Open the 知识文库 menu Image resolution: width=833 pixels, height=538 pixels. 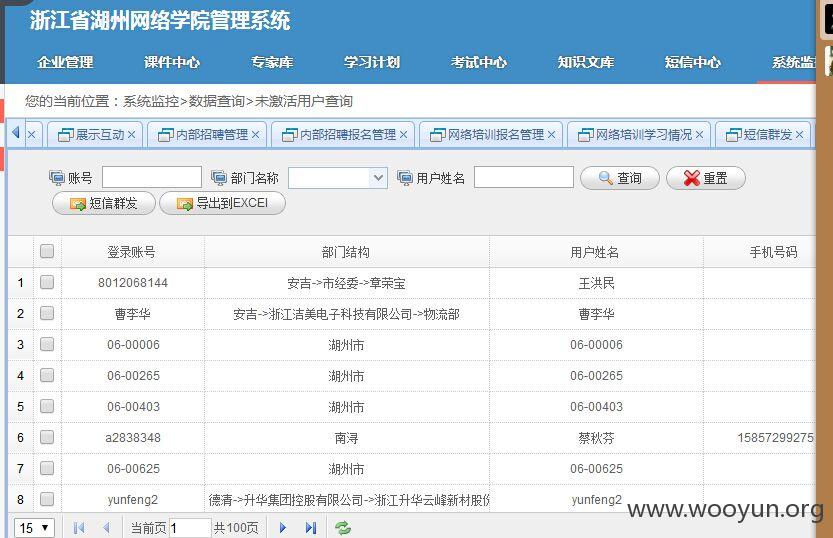[x=586, y=62]
